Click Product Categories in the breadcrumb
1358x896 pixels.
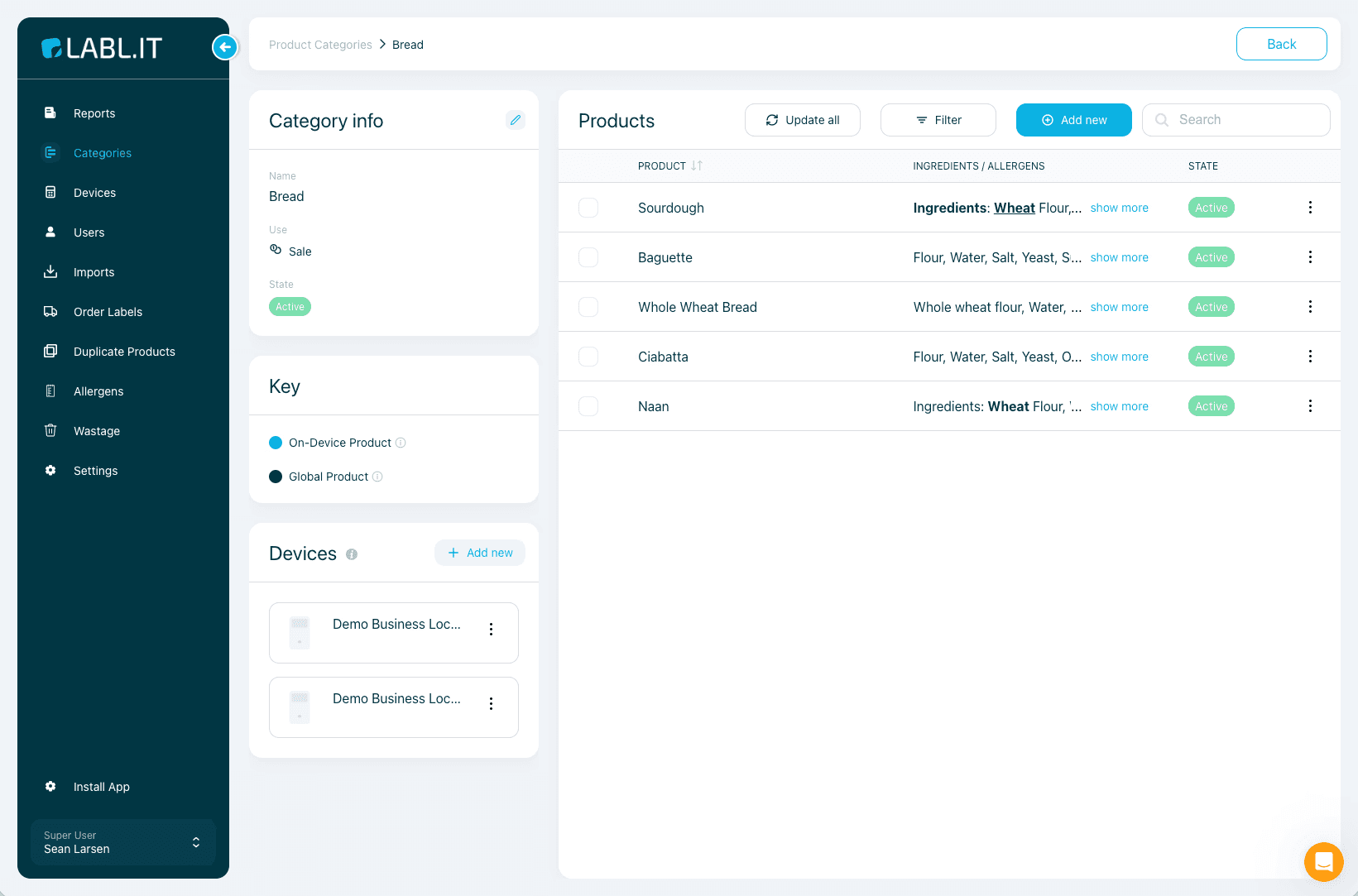pyautogui.click(x=320, y=44)
